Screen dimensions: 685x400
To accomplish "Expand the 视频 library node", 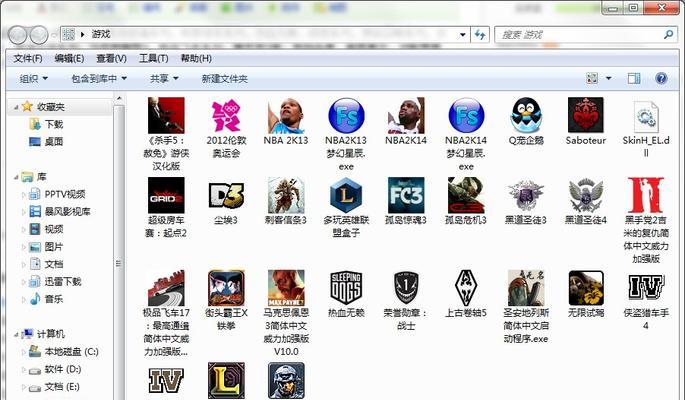I will 24,229.
